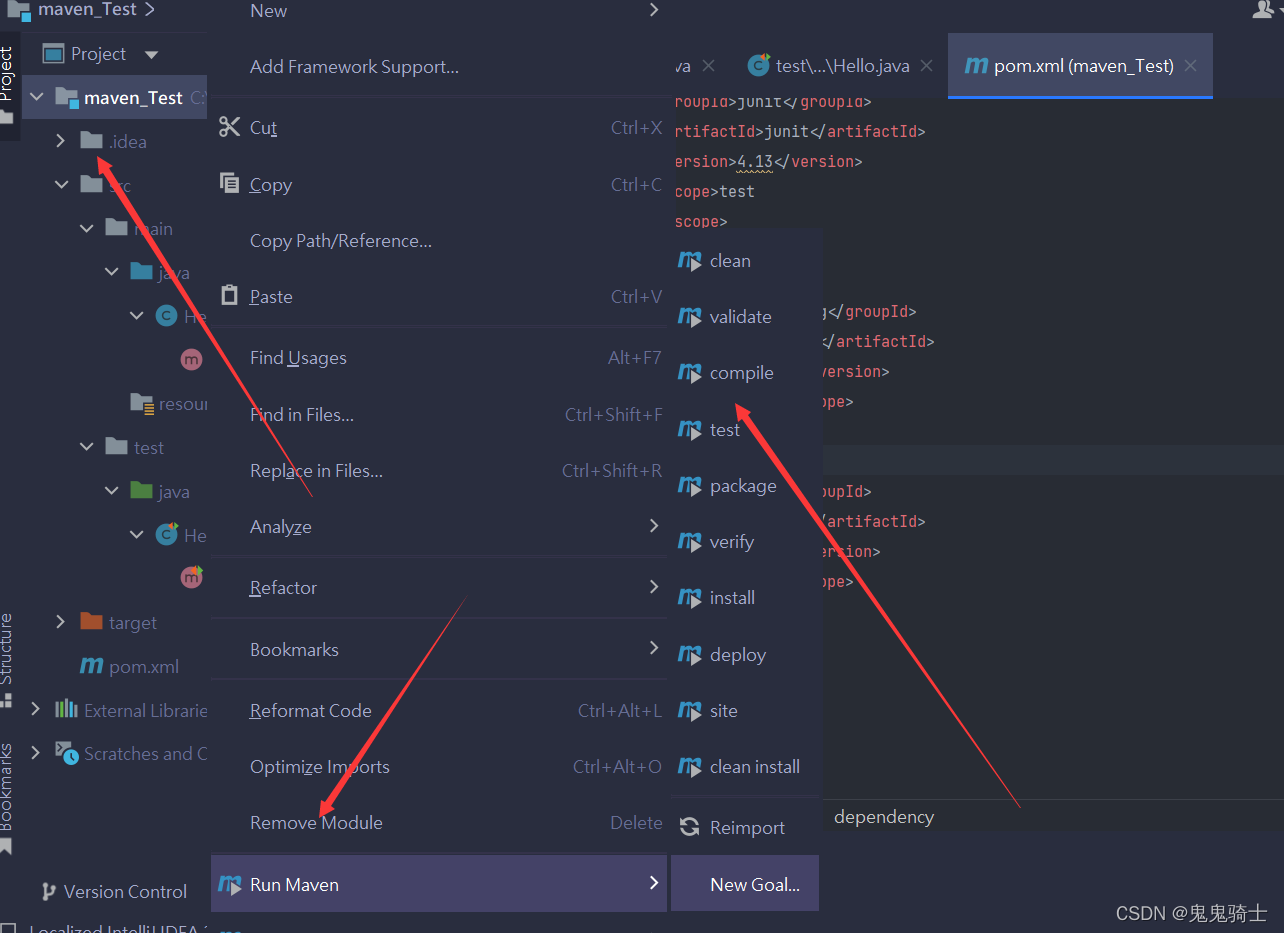Screen dimensions: 1284x933
Task: Choose Add Framework Support
Action: click(439, 67)
